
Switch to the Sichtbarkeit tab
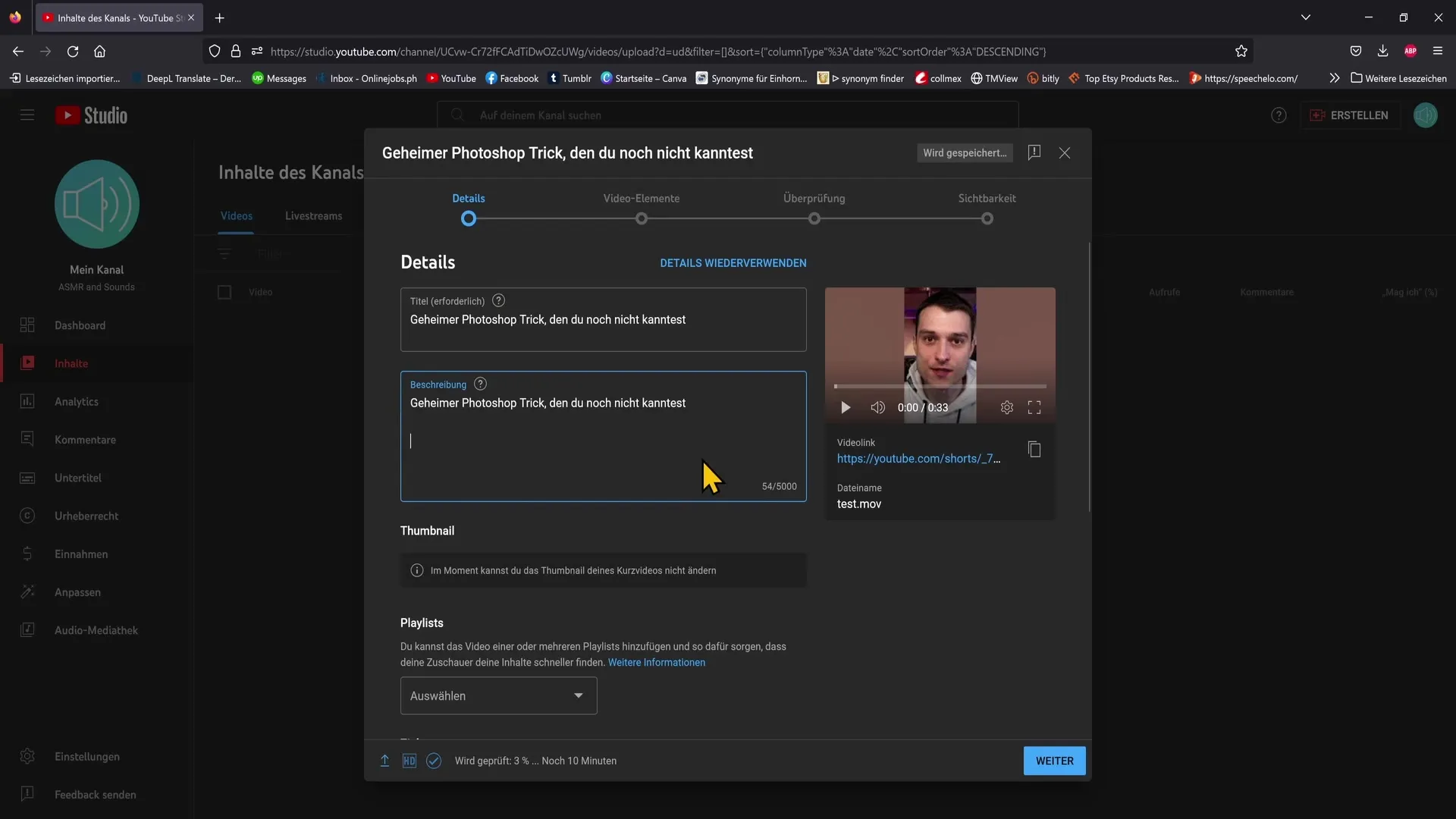[x=987, y=199]
